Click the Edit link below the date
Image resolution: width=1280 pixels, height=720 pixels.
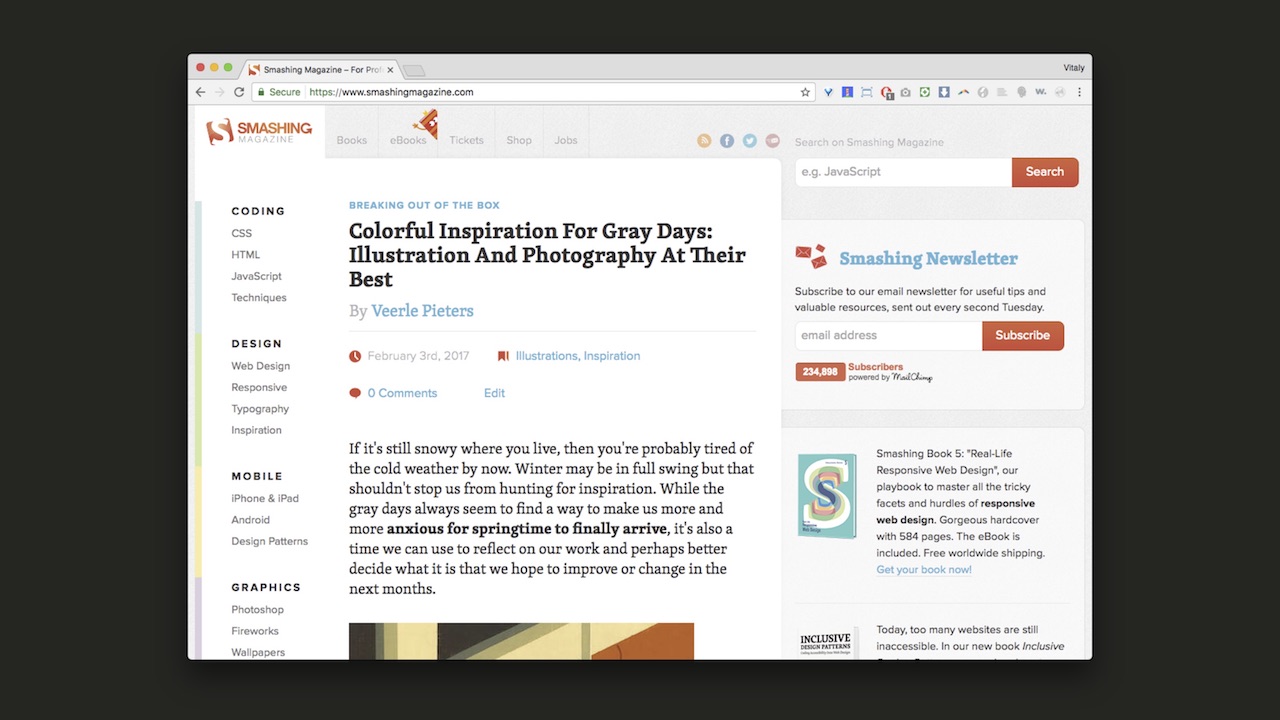(x=494, y=393)
